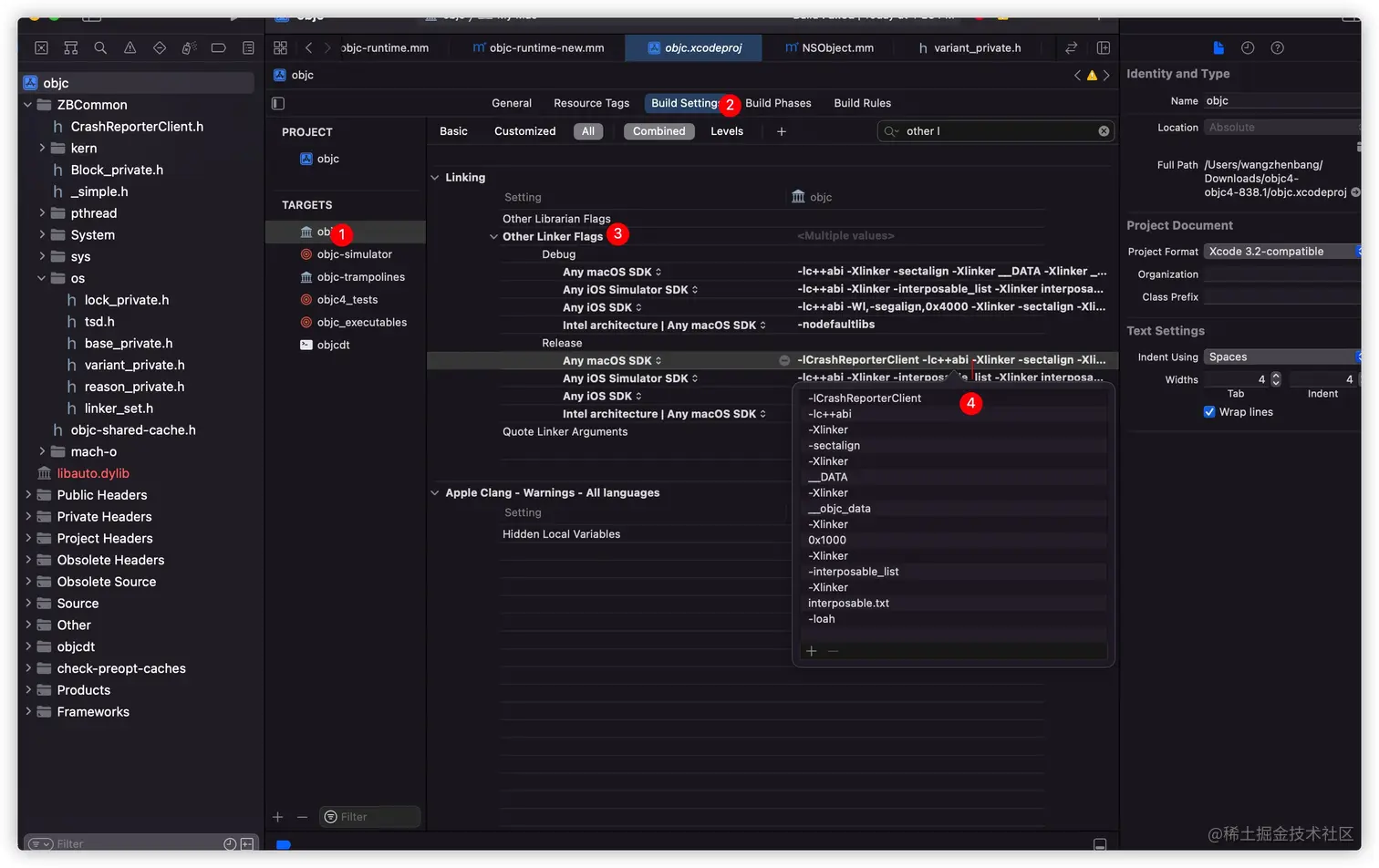Switch to NSObject.mm editor tab

(828, 47)
